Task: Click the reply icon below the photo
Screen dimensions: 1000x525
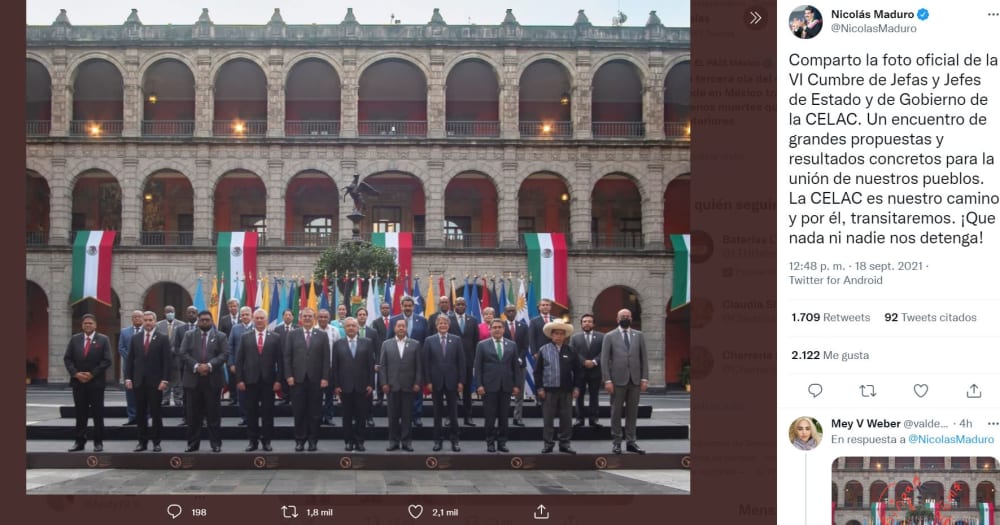Action: (x=174, y=512)
